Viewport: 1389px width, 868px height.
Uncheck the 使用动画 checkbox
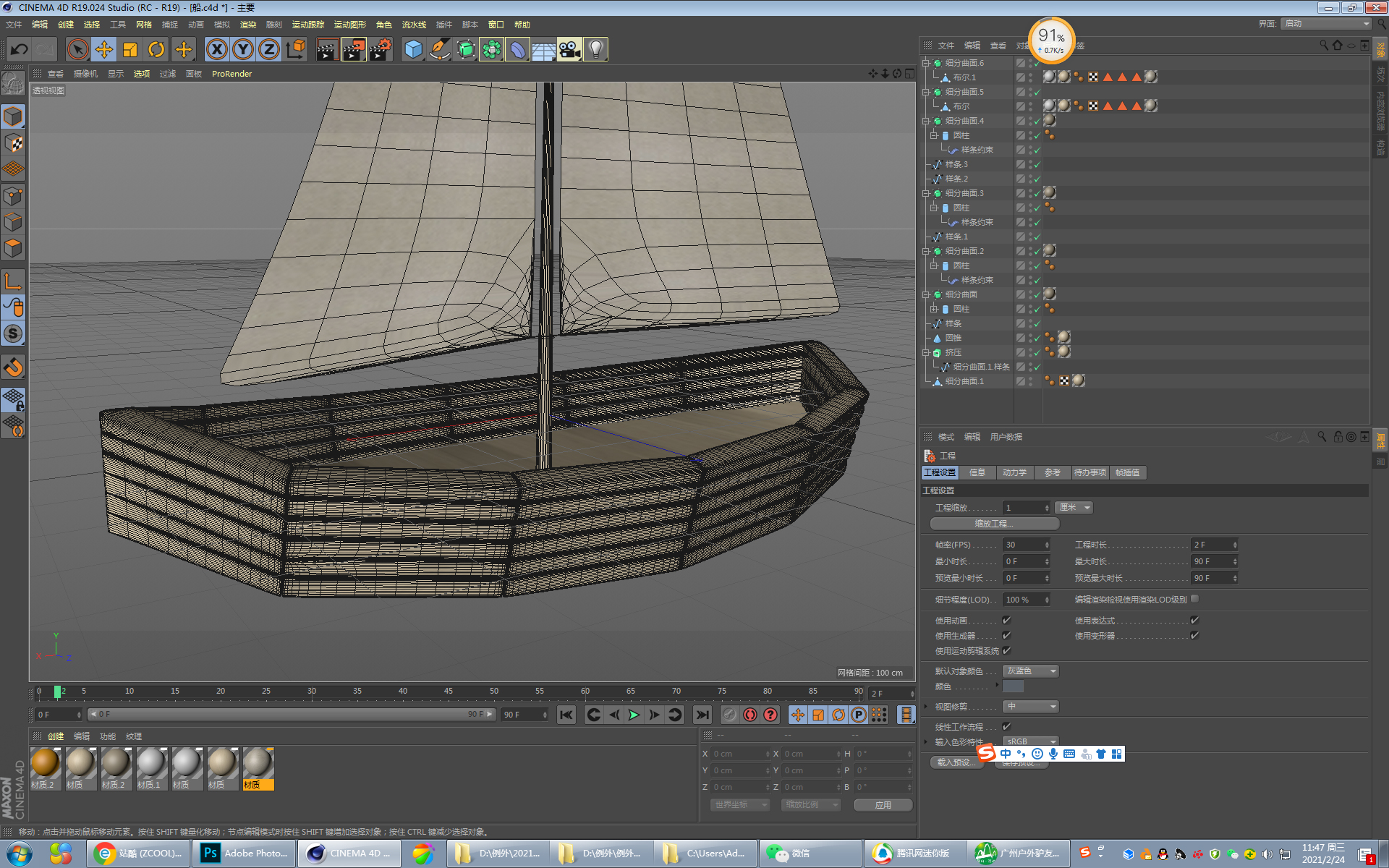click(x=1006, y=620)
